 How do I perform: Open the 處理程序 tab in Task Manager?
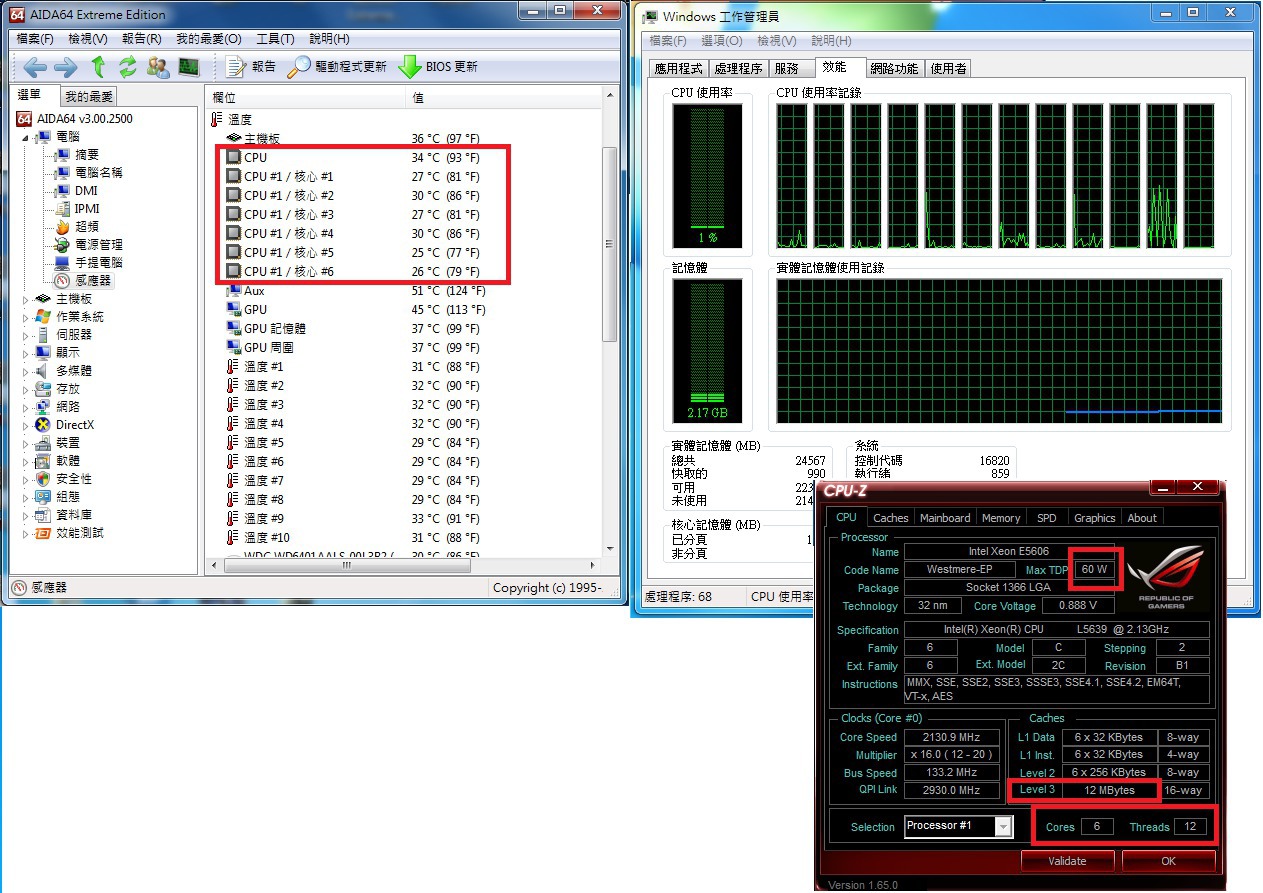738,68
